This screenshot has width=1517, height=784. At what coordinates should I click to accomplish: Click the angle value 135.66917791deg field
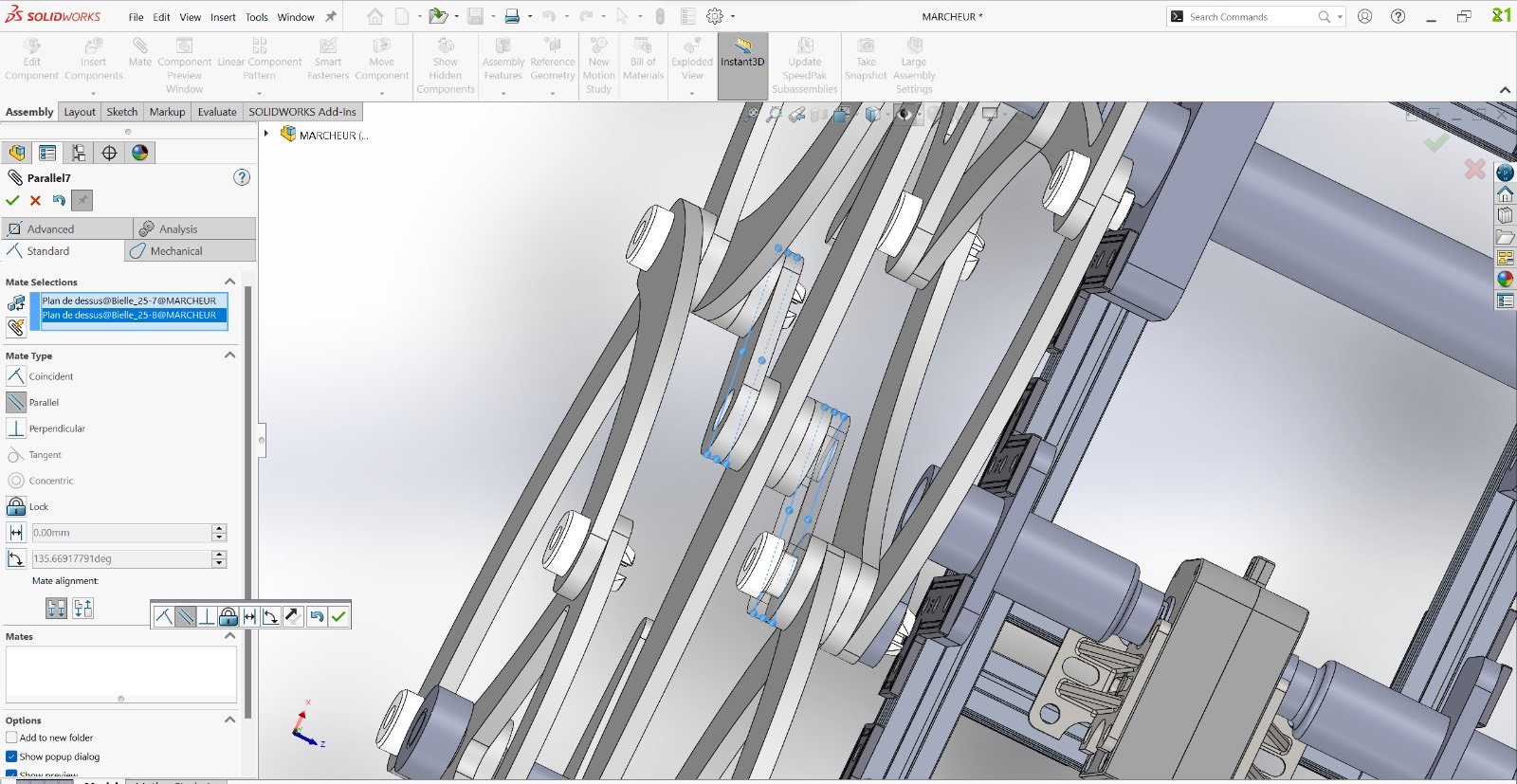[x=121, y=558]
